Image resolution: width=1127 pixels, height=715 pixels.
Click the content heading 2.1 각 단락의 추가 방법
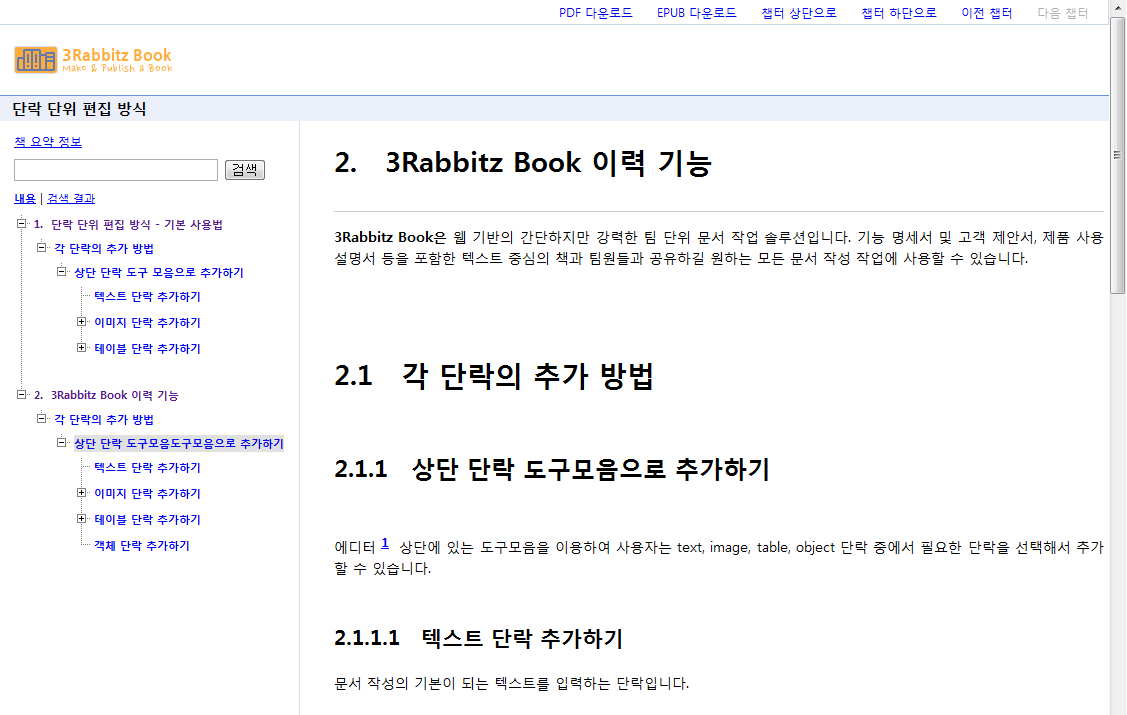coord(494,376)
